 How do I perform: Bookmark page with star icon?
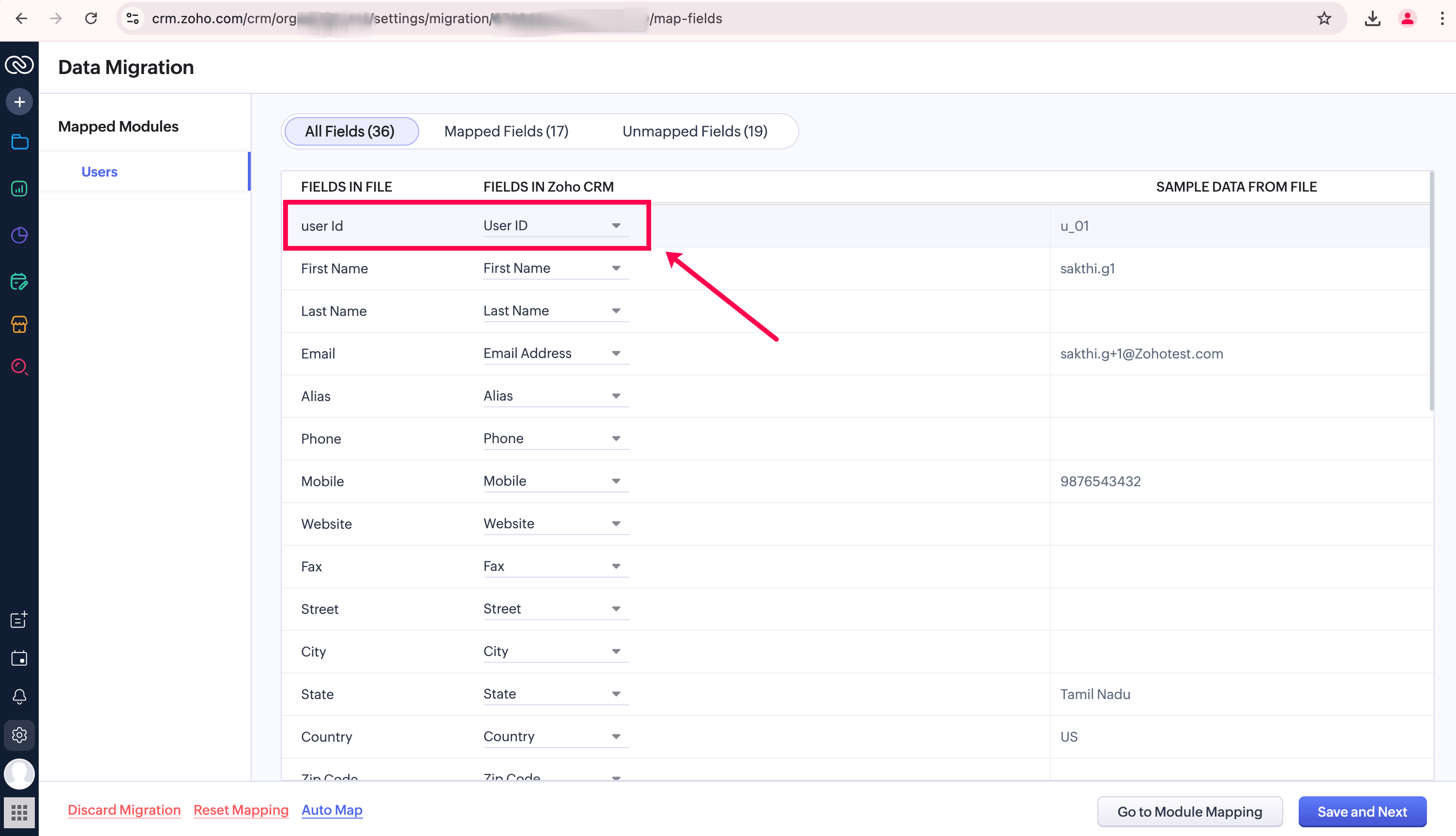pyautogui.click(x=1323, y=19)
